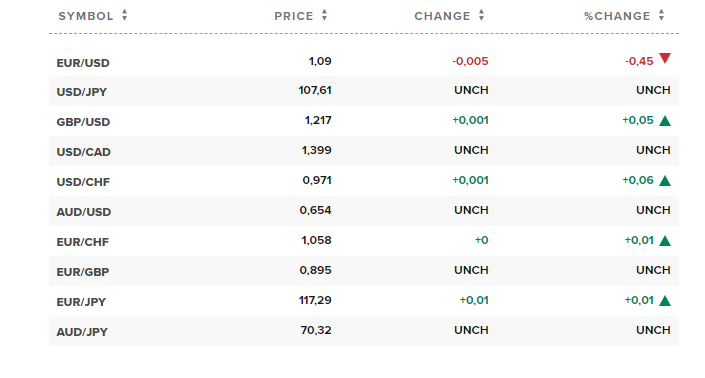Open AUD/JPY quote page
Viewport: 705px width, 378px height.
82,332
